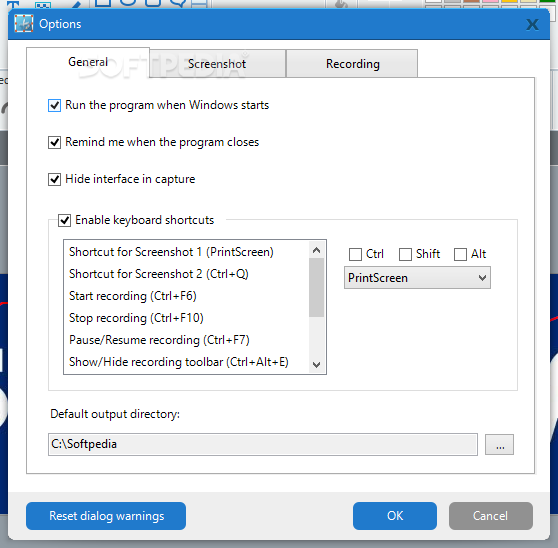Click the shortcut list scrollbar thumb
Image resolution: width=558 pixels, height=548 pixels.
316,288
